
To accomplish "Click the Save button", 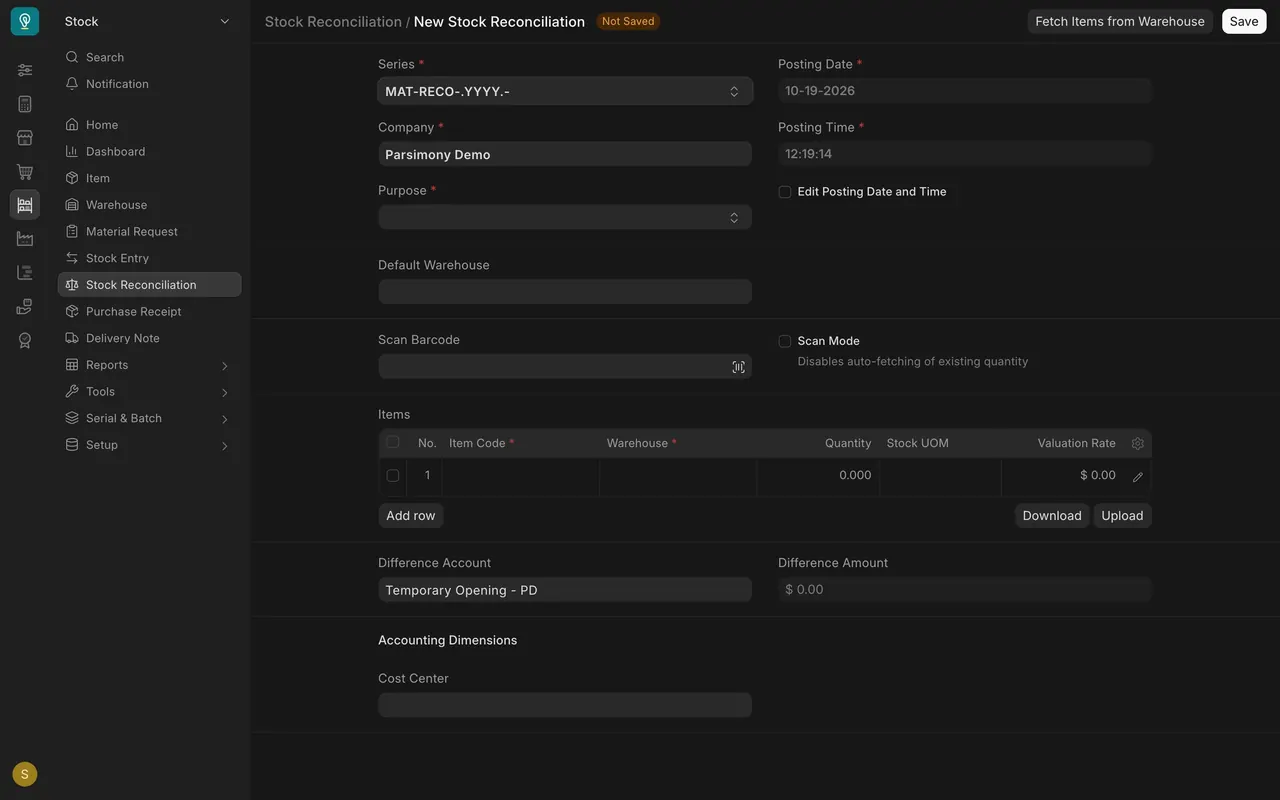I will coord(1244,21).
